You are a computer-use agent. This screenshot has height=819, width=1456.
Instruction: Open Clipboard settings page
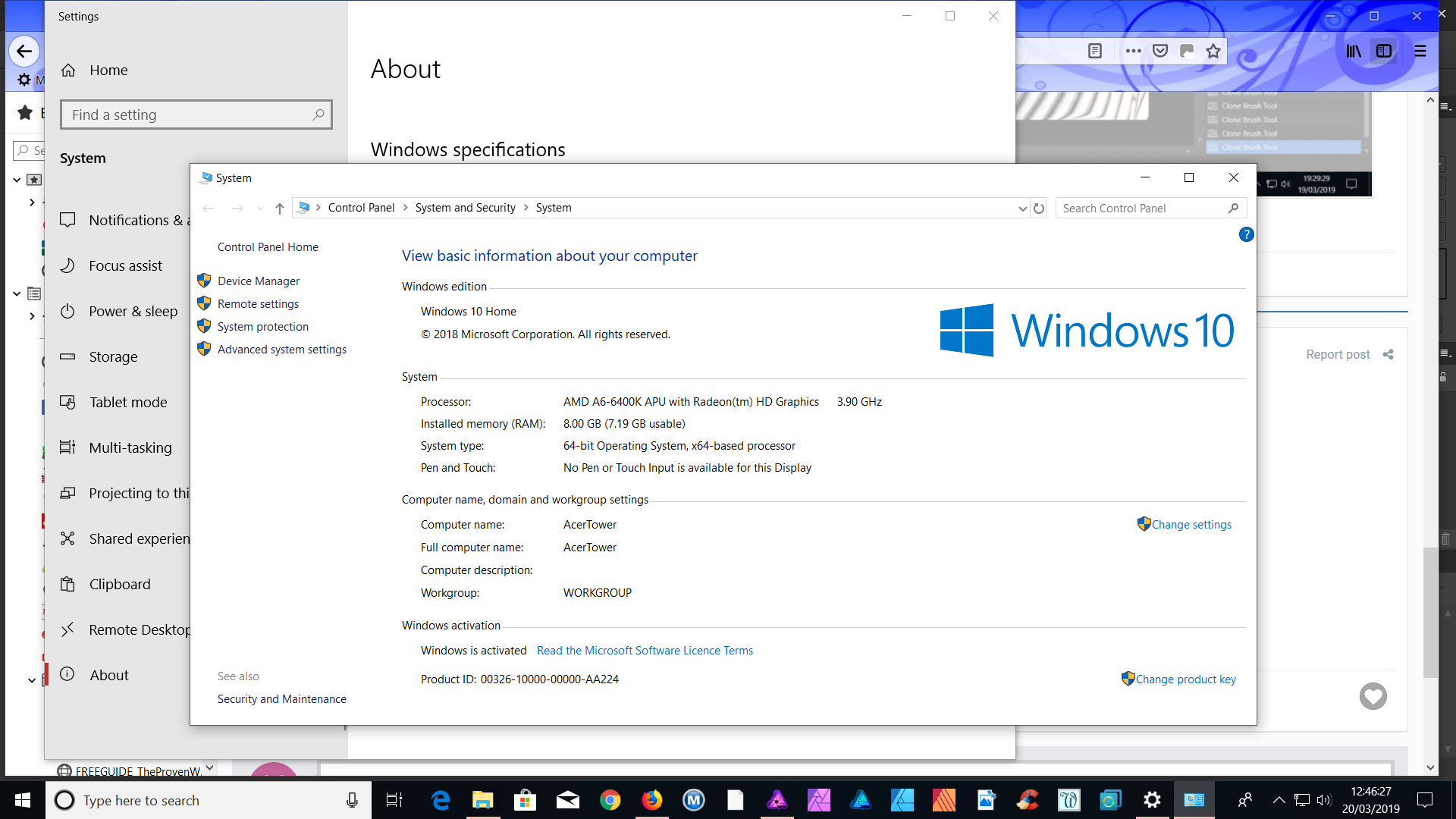pos(119,585)
